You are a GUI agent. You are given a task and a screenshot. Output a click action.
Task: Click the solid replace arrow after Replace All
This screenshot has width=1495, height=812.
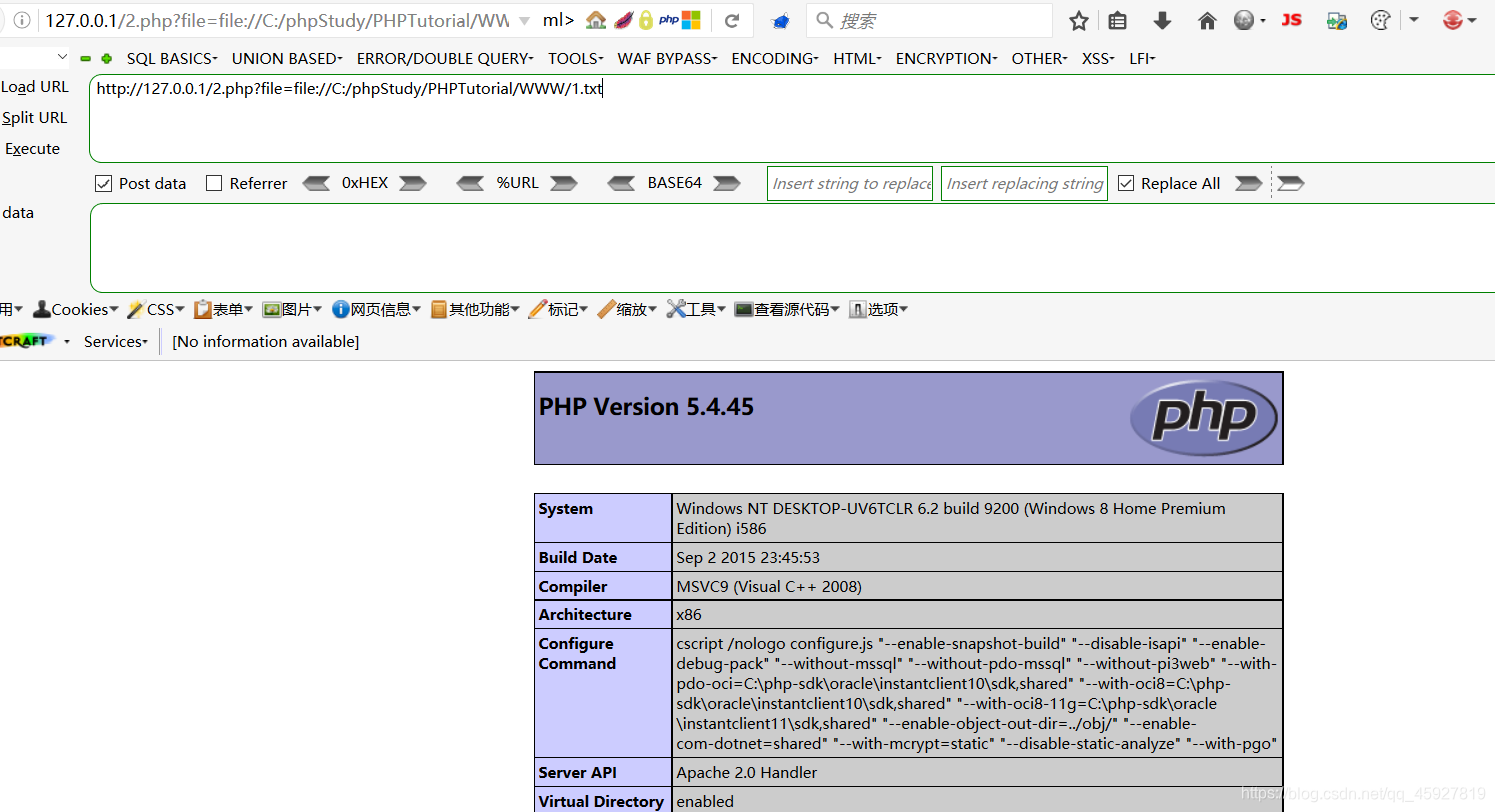1248,183
